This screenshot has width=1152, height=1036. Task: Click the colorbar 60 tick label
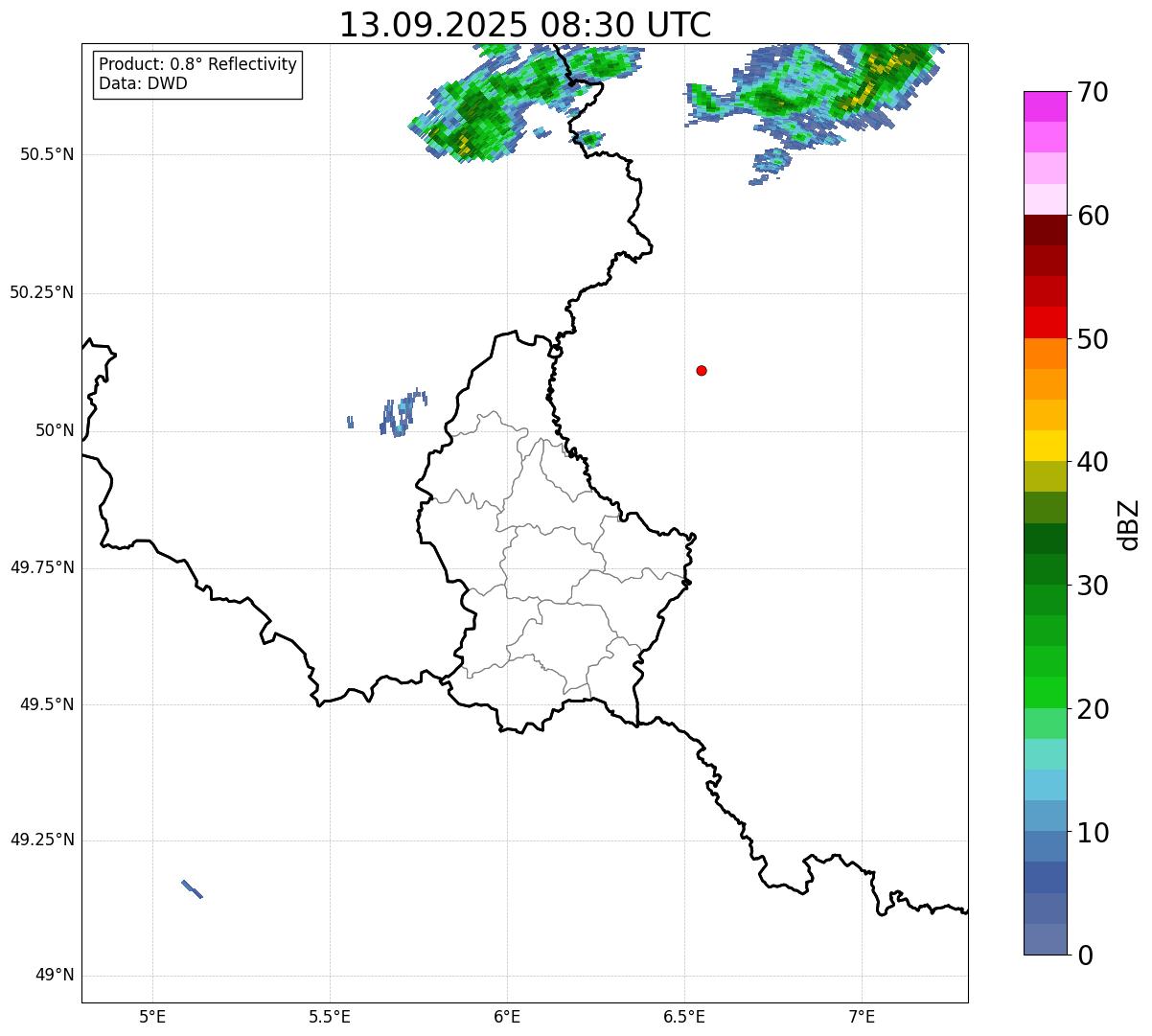click(x=1092, y=216)
